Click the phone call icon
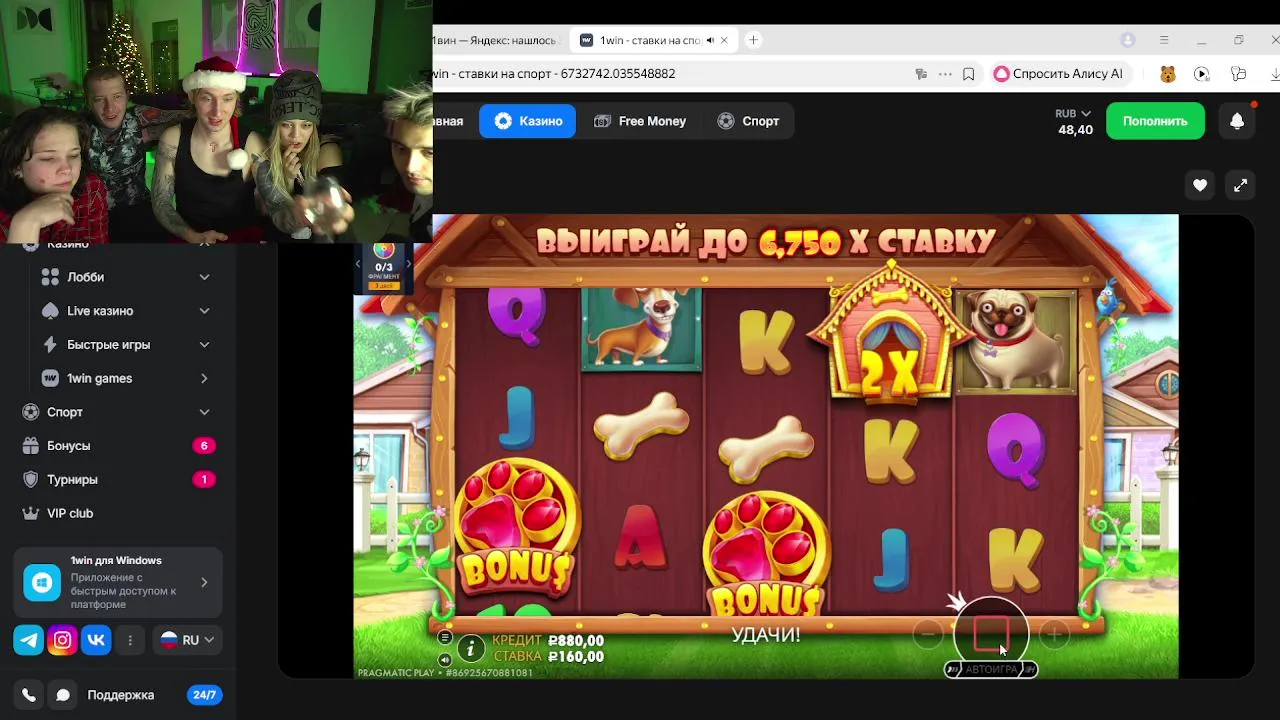 29,695
